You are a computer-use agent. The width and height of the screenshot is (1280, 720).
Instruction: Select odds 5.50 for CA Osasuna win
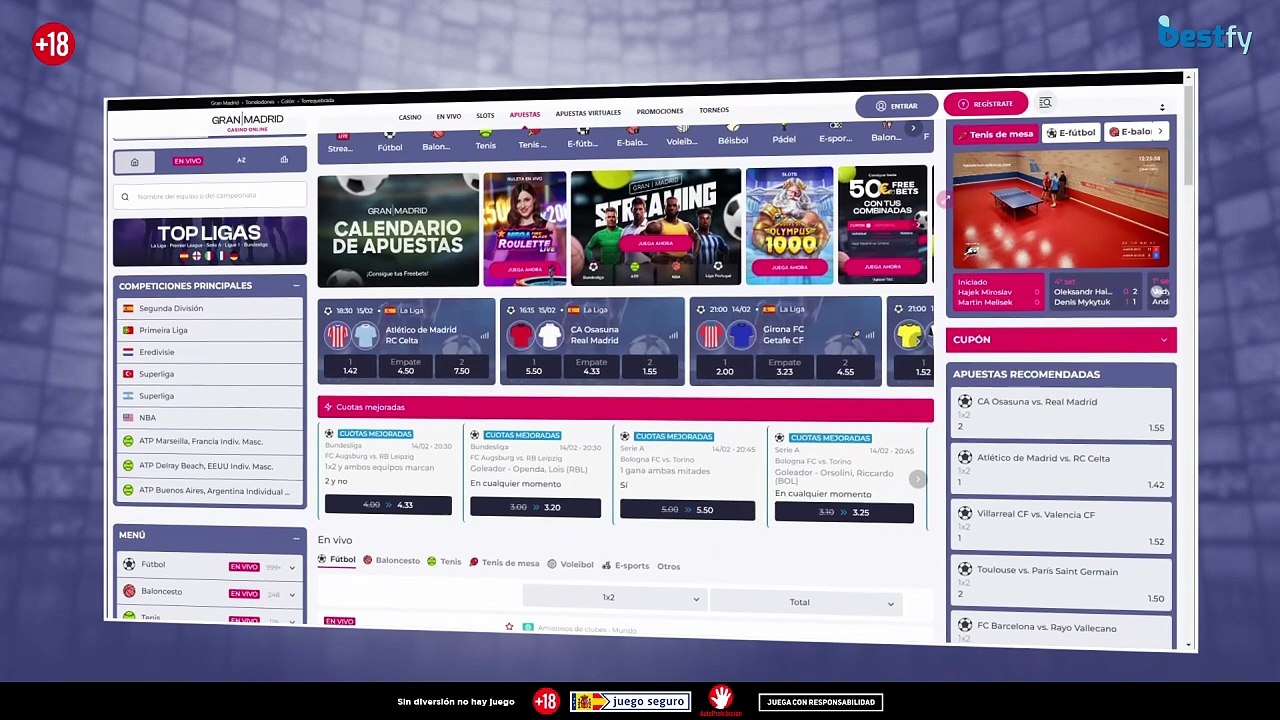point(534,367)
